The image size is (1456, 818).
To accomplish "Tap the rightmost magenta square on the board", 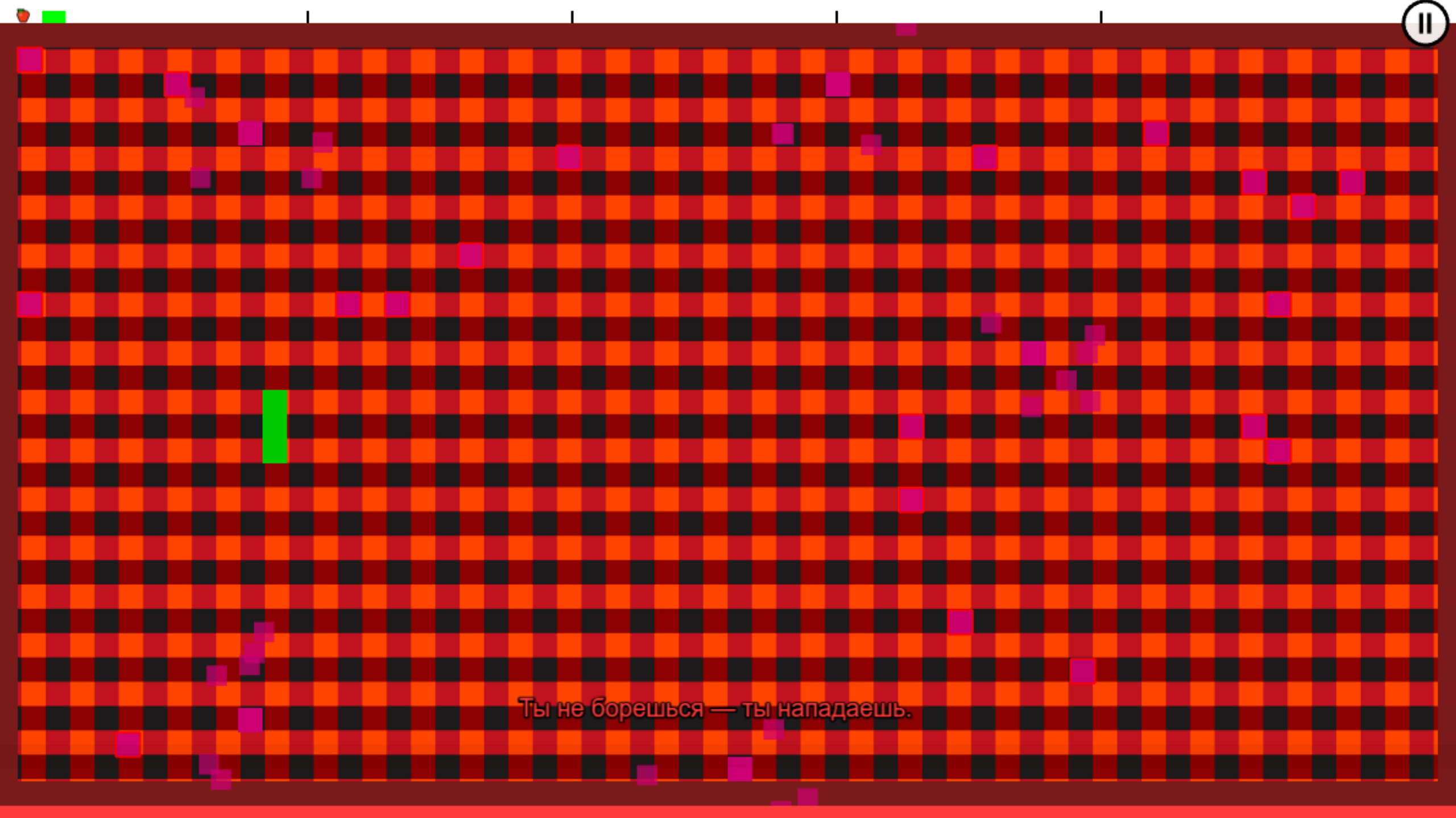I will 1352,182.
